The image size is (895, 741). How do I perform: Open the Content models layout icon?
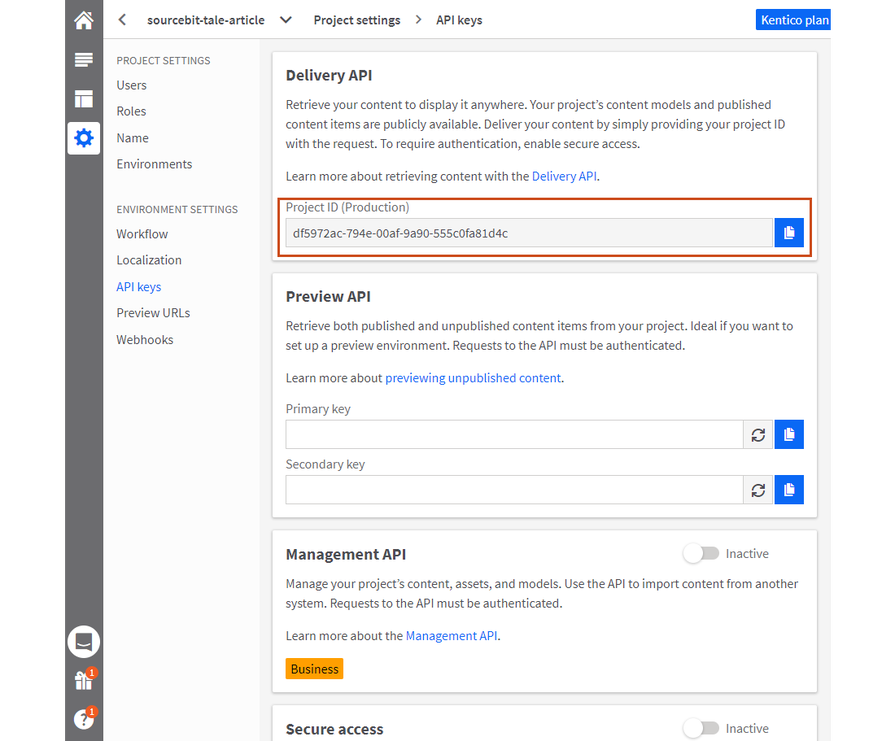(84, 99)
